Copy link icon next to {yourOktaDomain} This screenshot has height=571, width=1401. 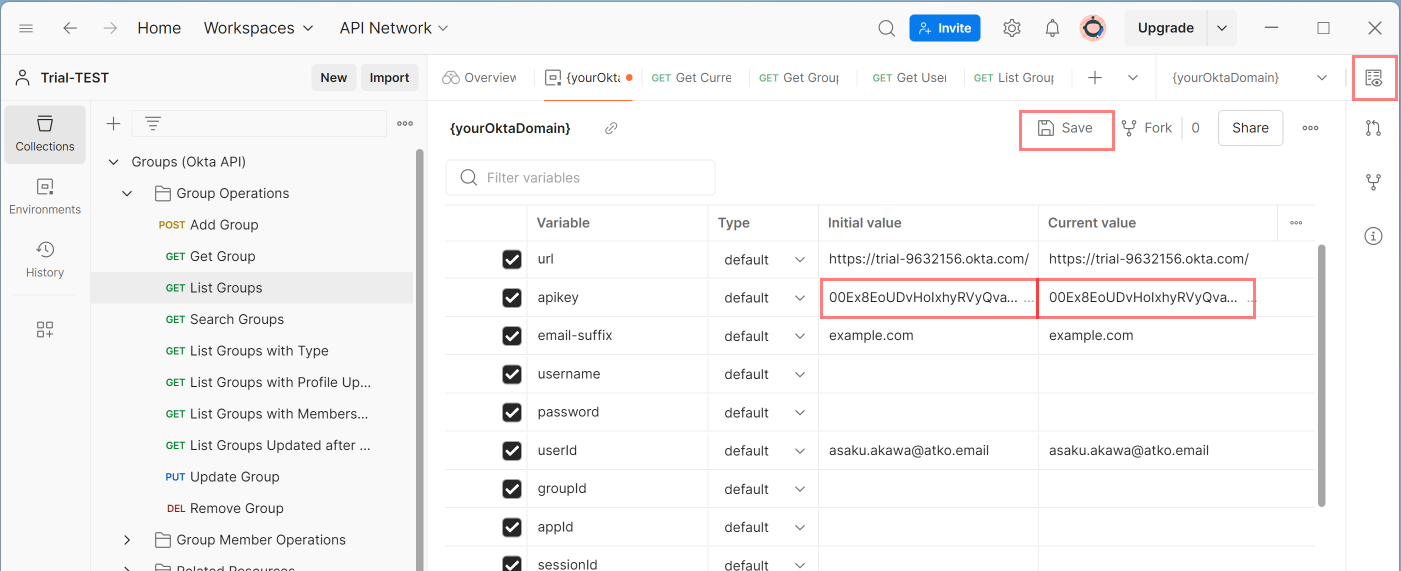point(611,128)
